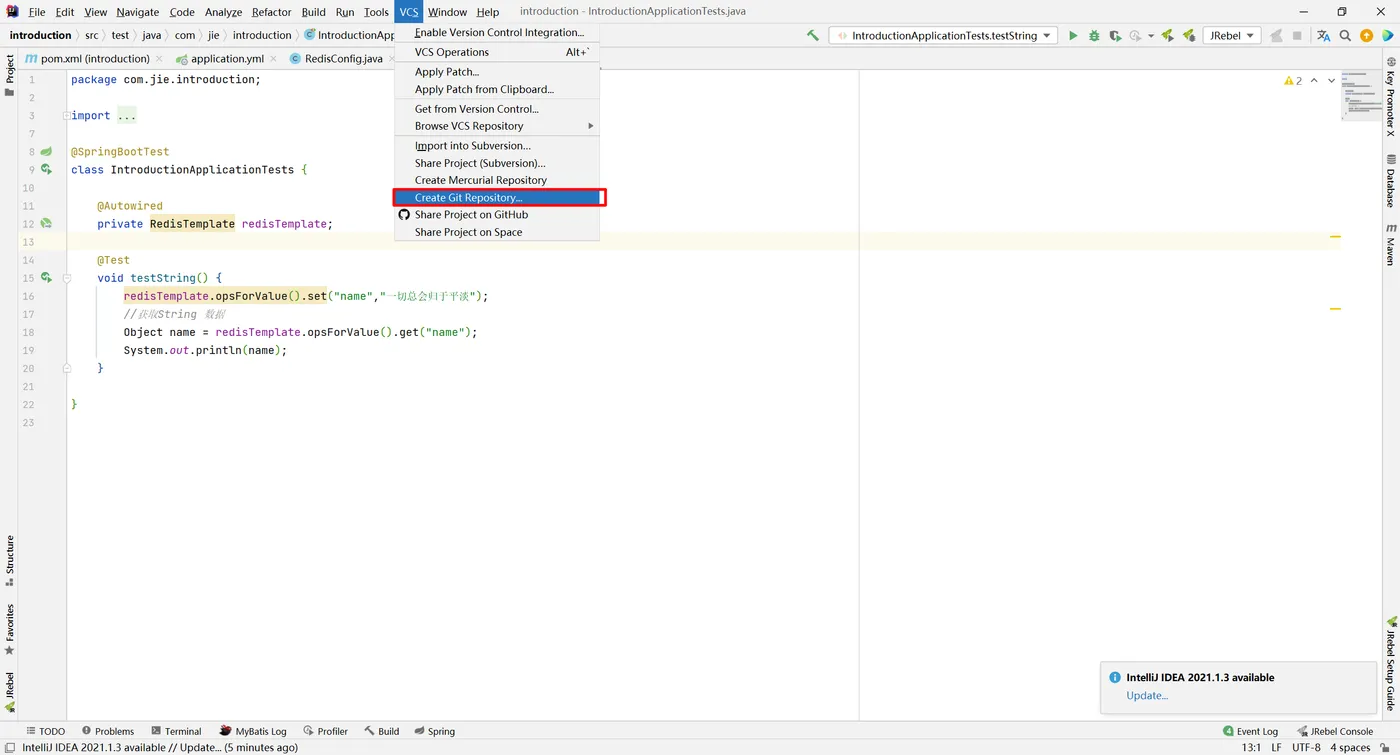Click the Translate toolbar icon
The height and width of the screenshot is (755, 1400).
pyautogui.click(x=1324, y=35)
